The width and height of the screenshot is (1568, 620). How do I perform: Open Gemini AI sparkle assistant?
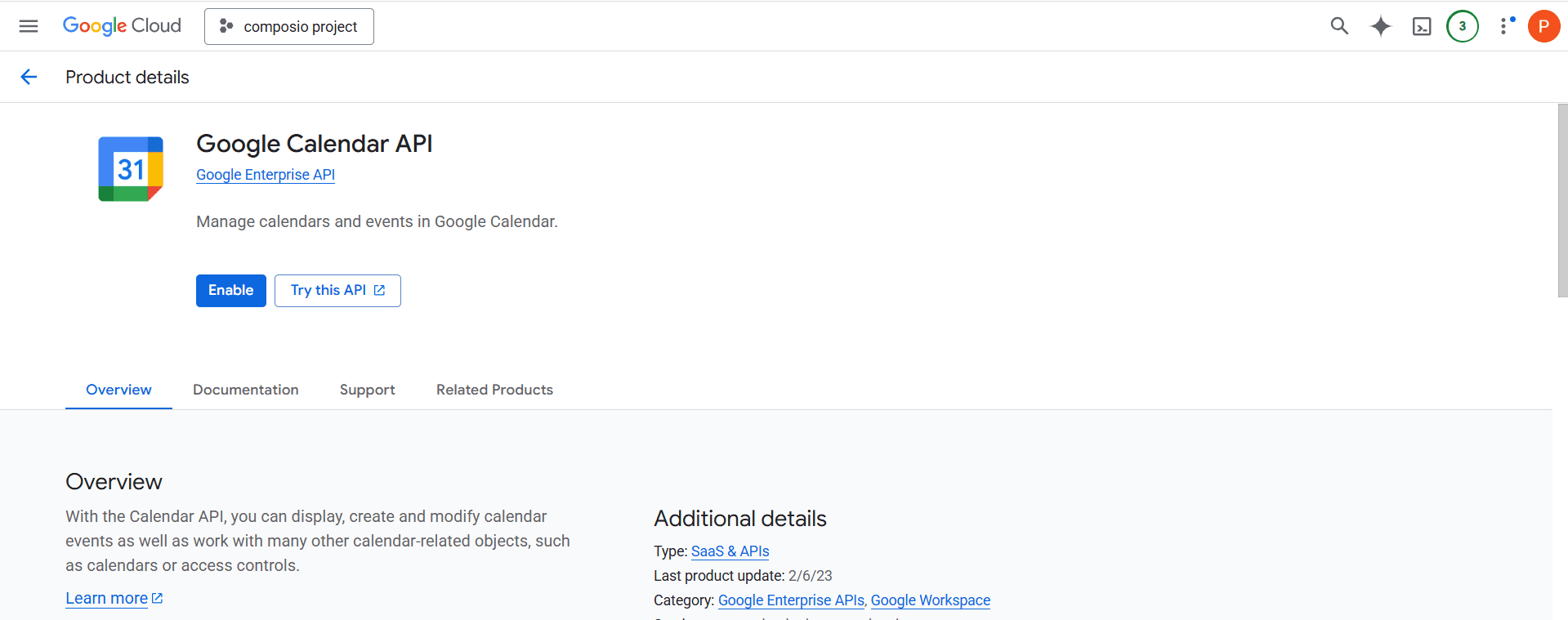(1381, 26)
